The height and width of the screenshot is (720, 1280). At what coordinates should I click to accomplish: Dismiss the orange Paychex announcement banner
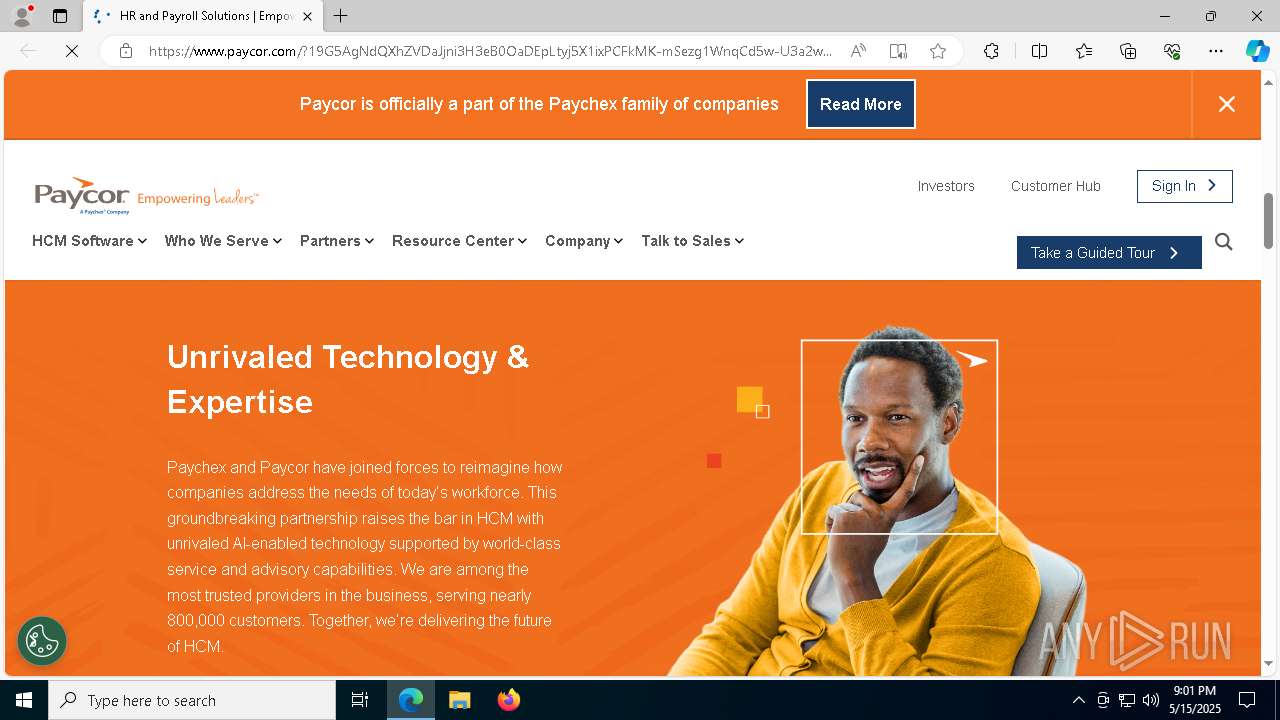pyautogui.click(x=1227, y=104)
